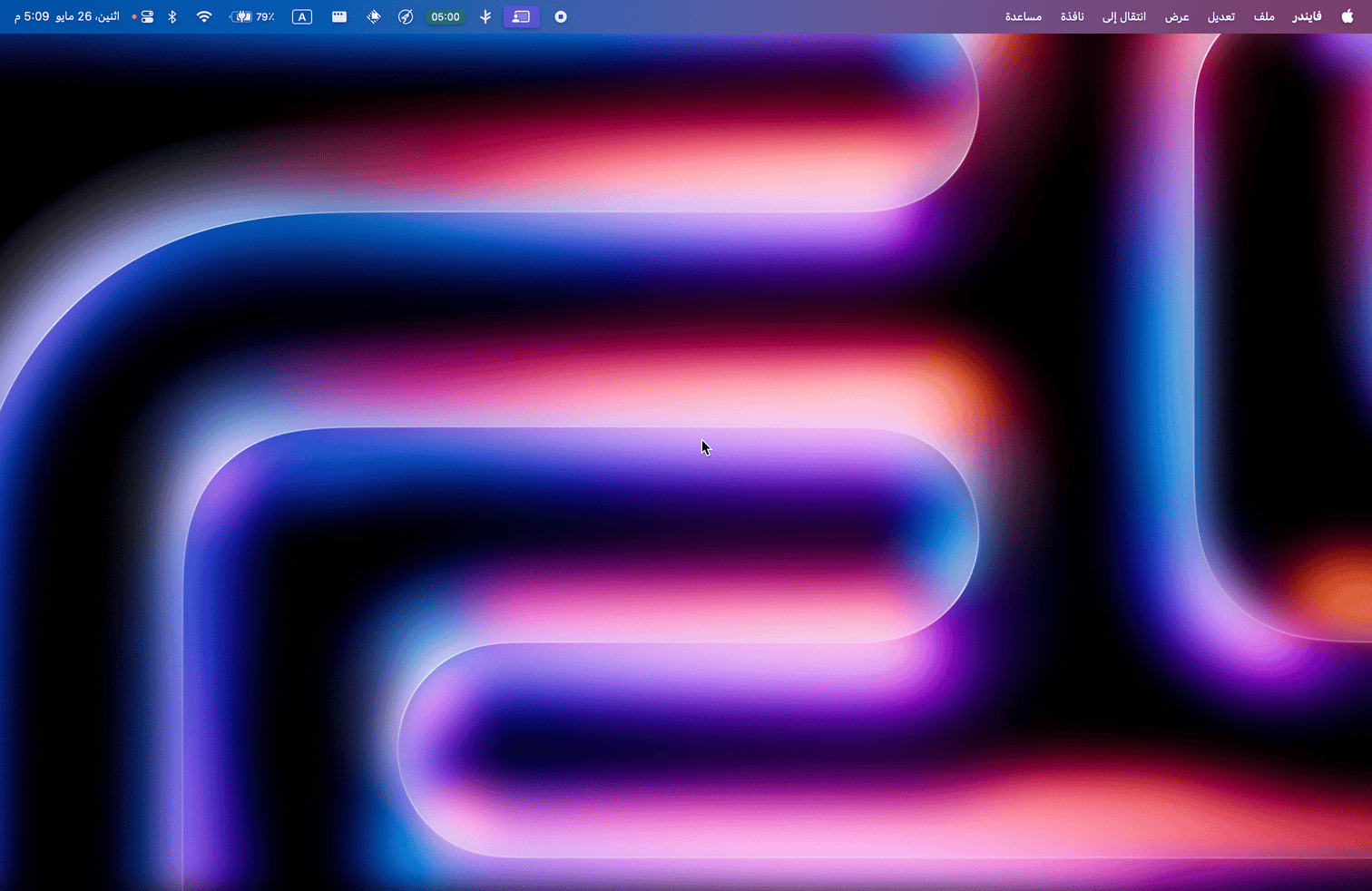Open the highlighted screen sharing status icon

[x=521, y=16]
